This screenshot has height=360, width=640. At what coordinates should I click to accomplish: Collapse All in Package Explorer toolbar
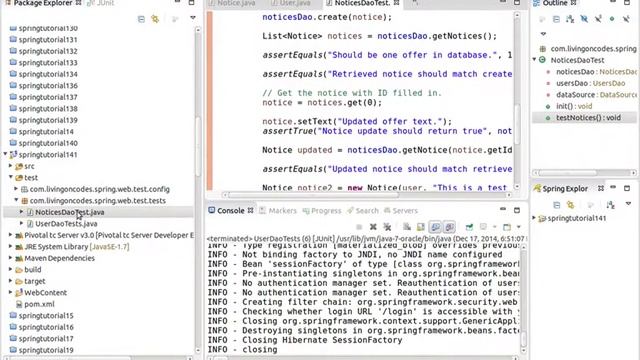tap(141, 19)
